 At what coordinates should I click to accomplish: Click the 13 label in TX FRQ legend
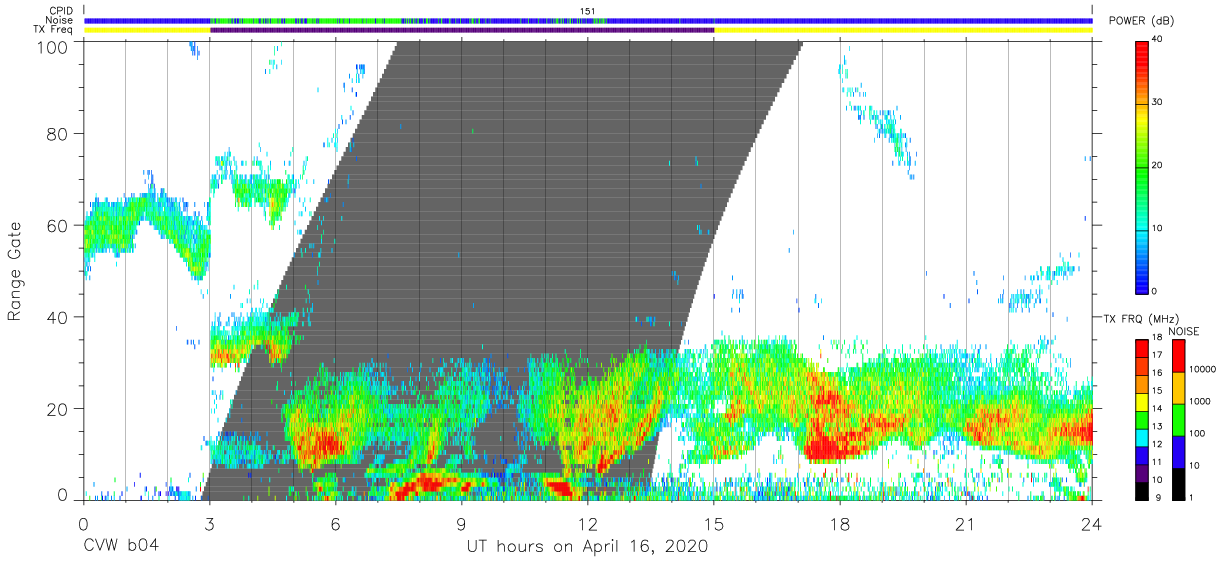pos(1157,426)
